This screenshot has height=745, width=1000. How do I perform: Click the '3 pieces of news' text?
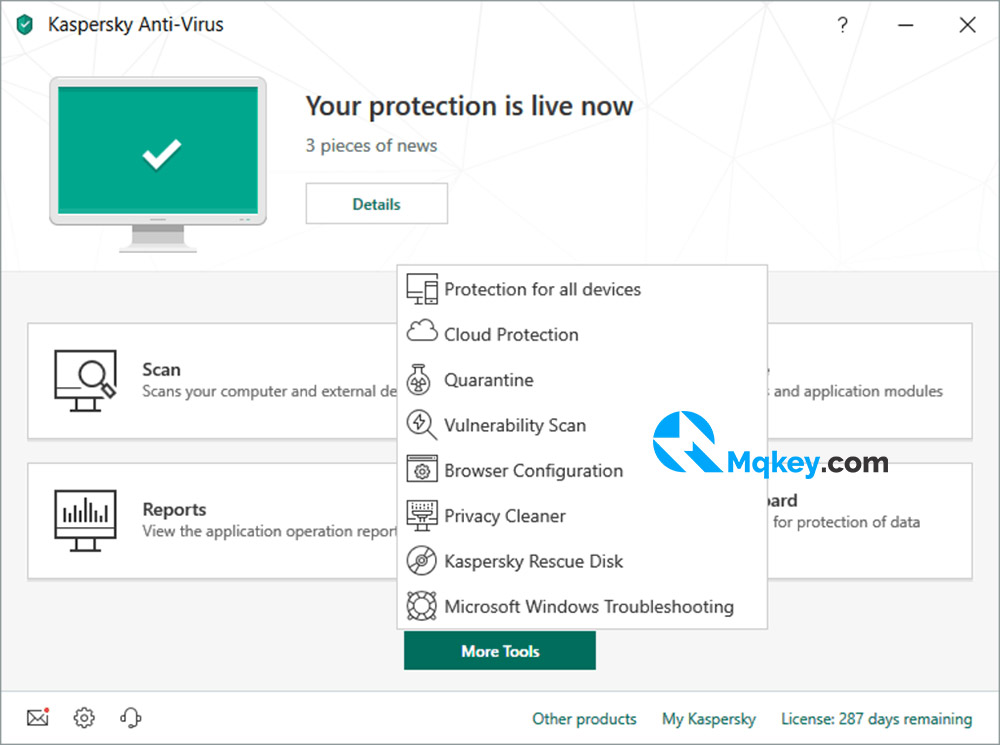coord(371,145)
